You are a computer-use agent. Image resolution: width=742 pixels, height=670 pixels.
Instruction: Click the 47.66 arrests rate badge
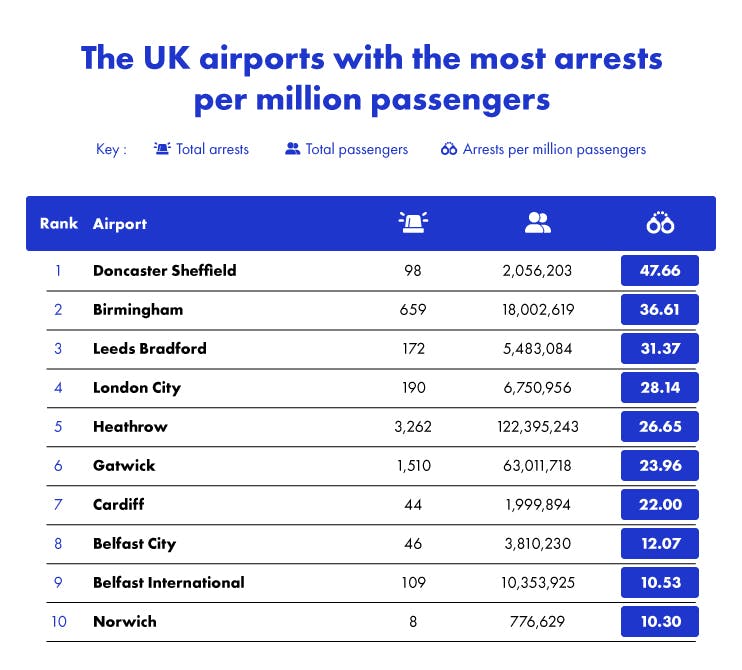(x=659, y=271)
